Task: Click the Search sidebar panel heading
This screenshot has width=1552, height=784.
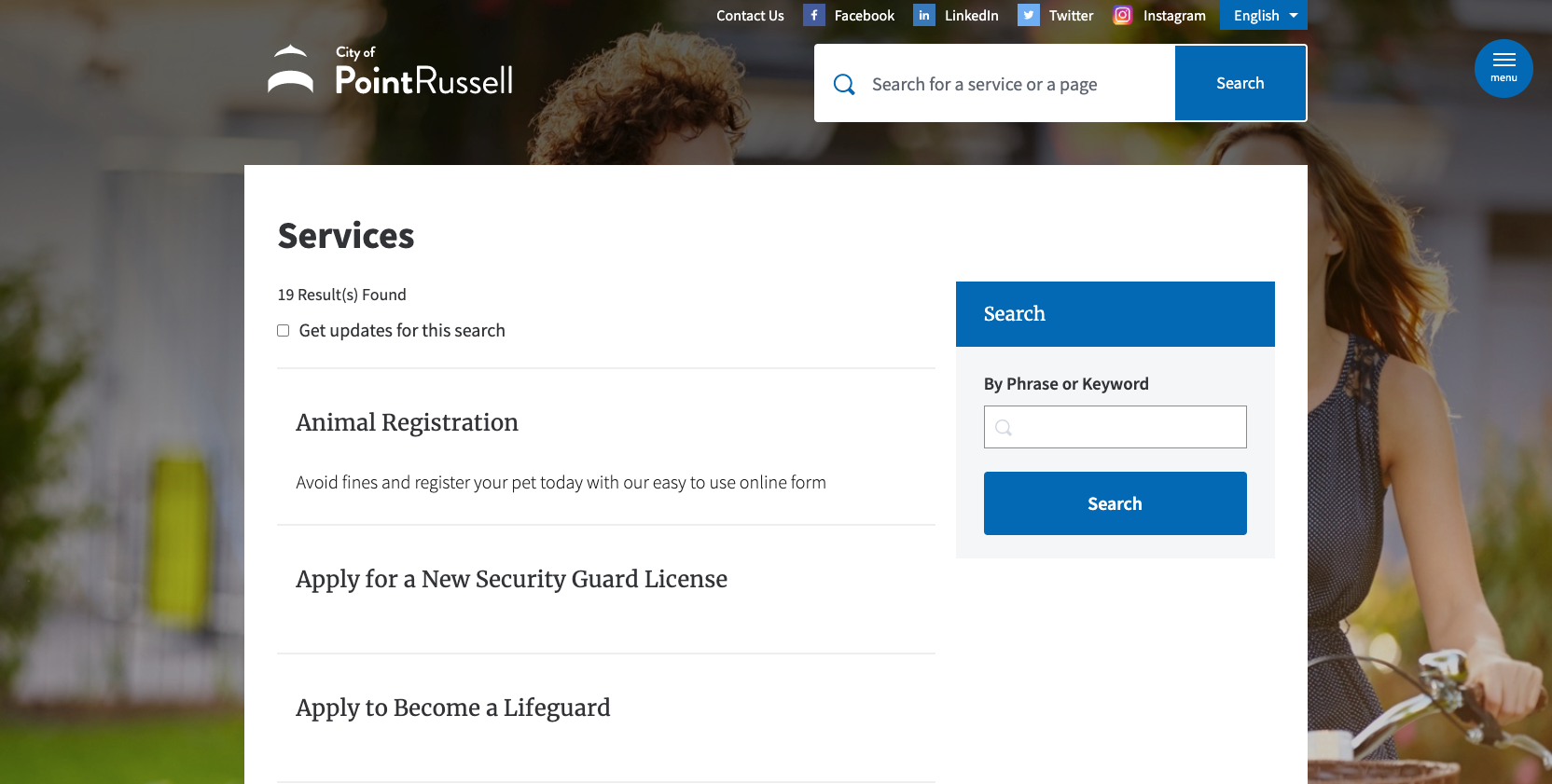Action: click(x=1015, y=314)
